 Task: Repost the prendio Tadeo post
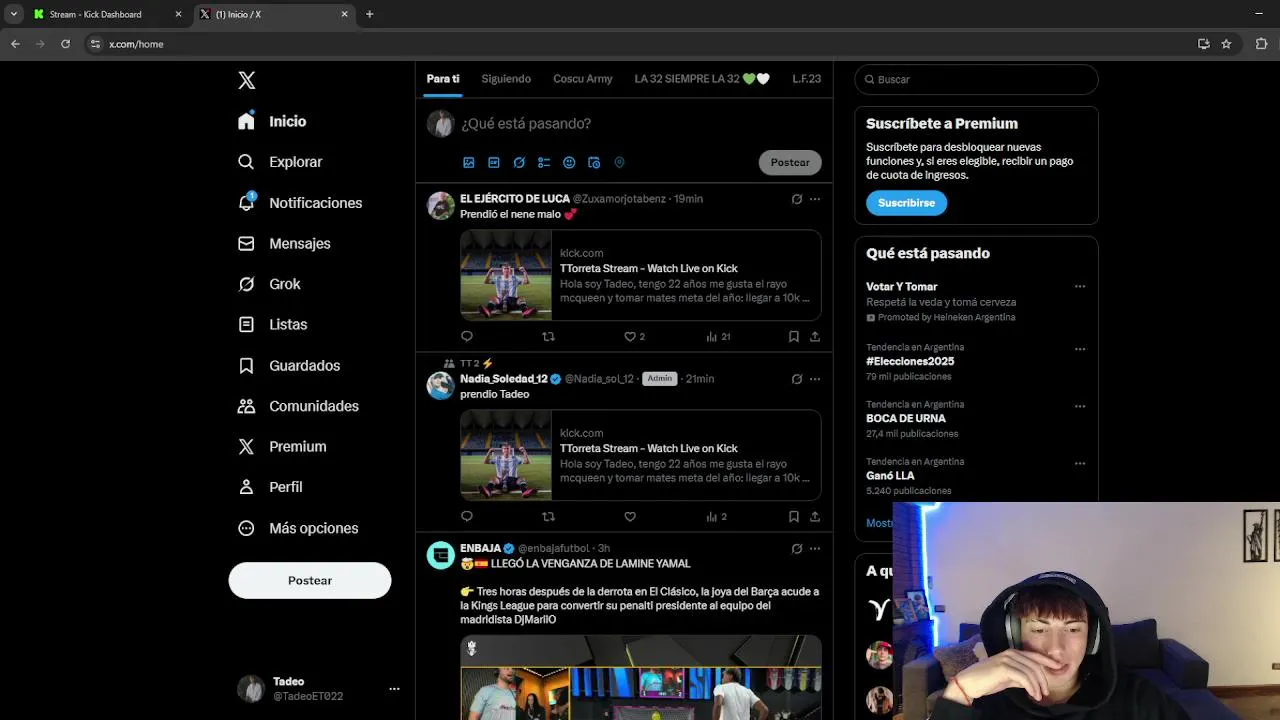coord(548,517)
